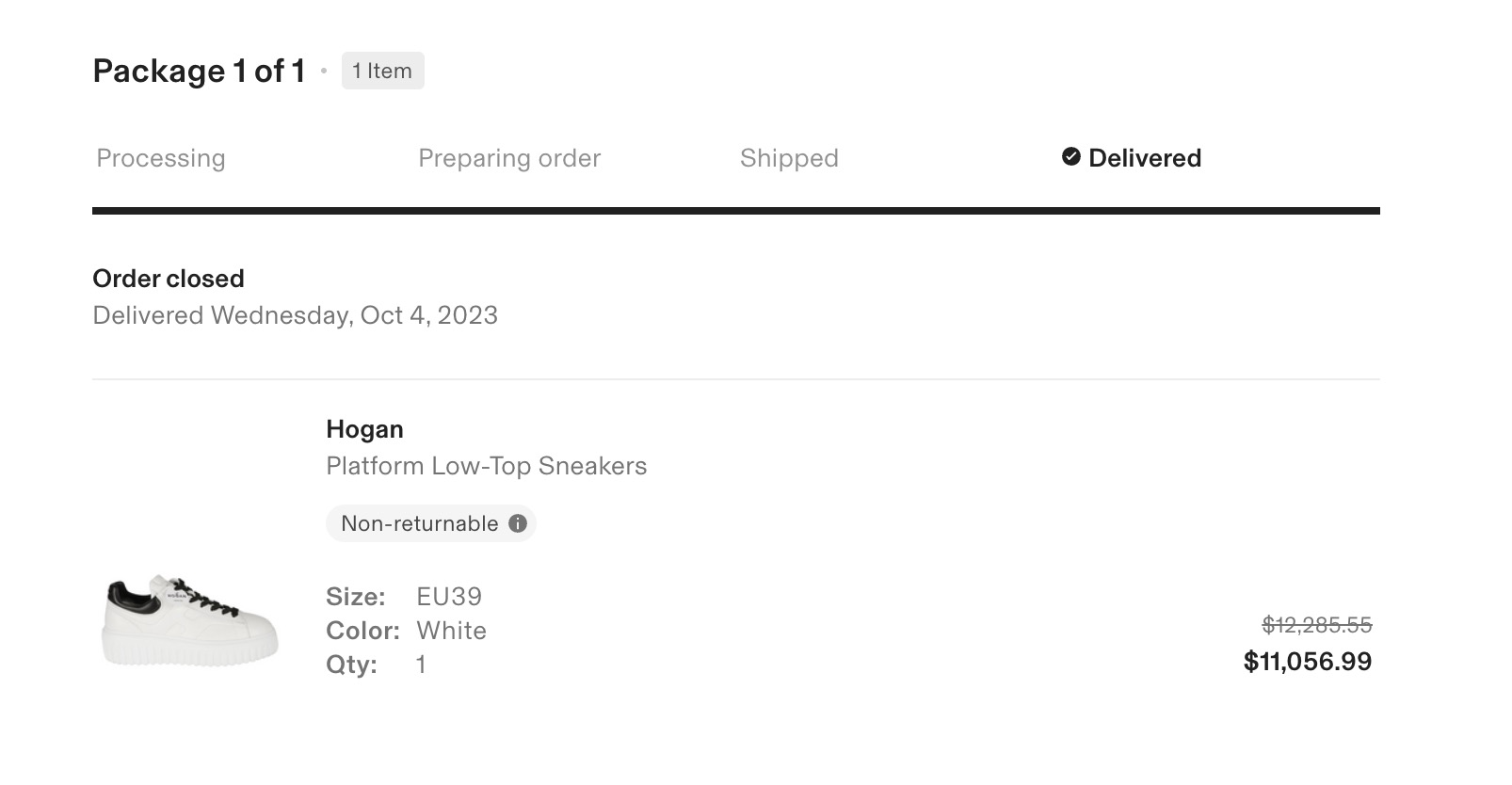The height and width of the screenshot is (785, 1512).
Task: Click the 1 Item badge
Action: tap(382, 71)
